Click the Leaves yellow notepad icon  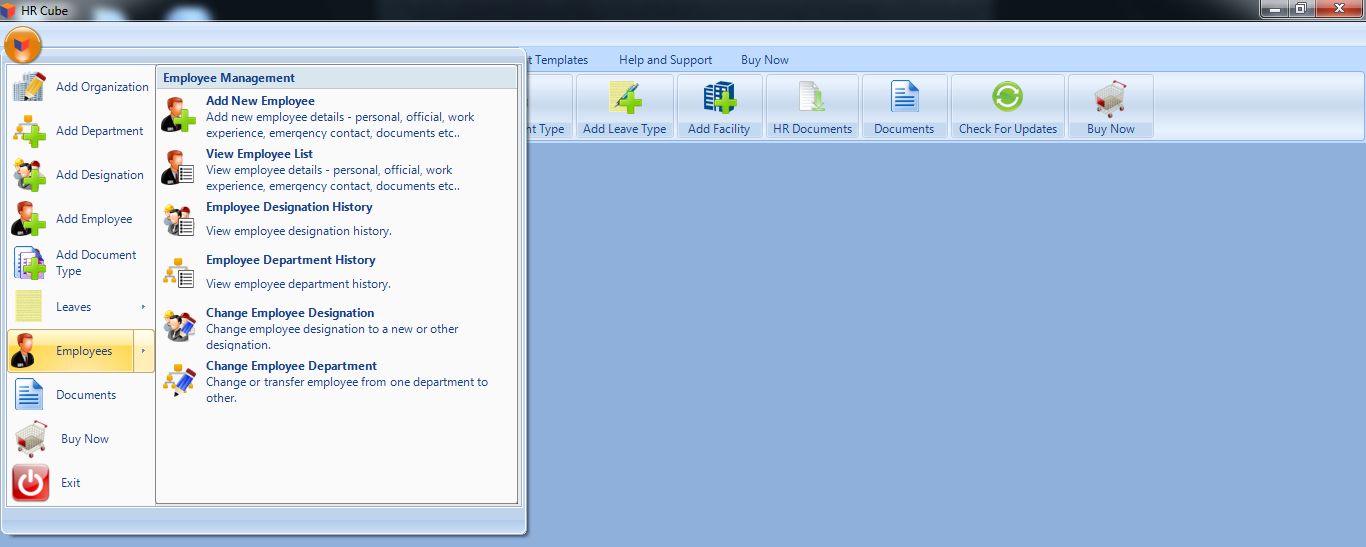[29, 307]
